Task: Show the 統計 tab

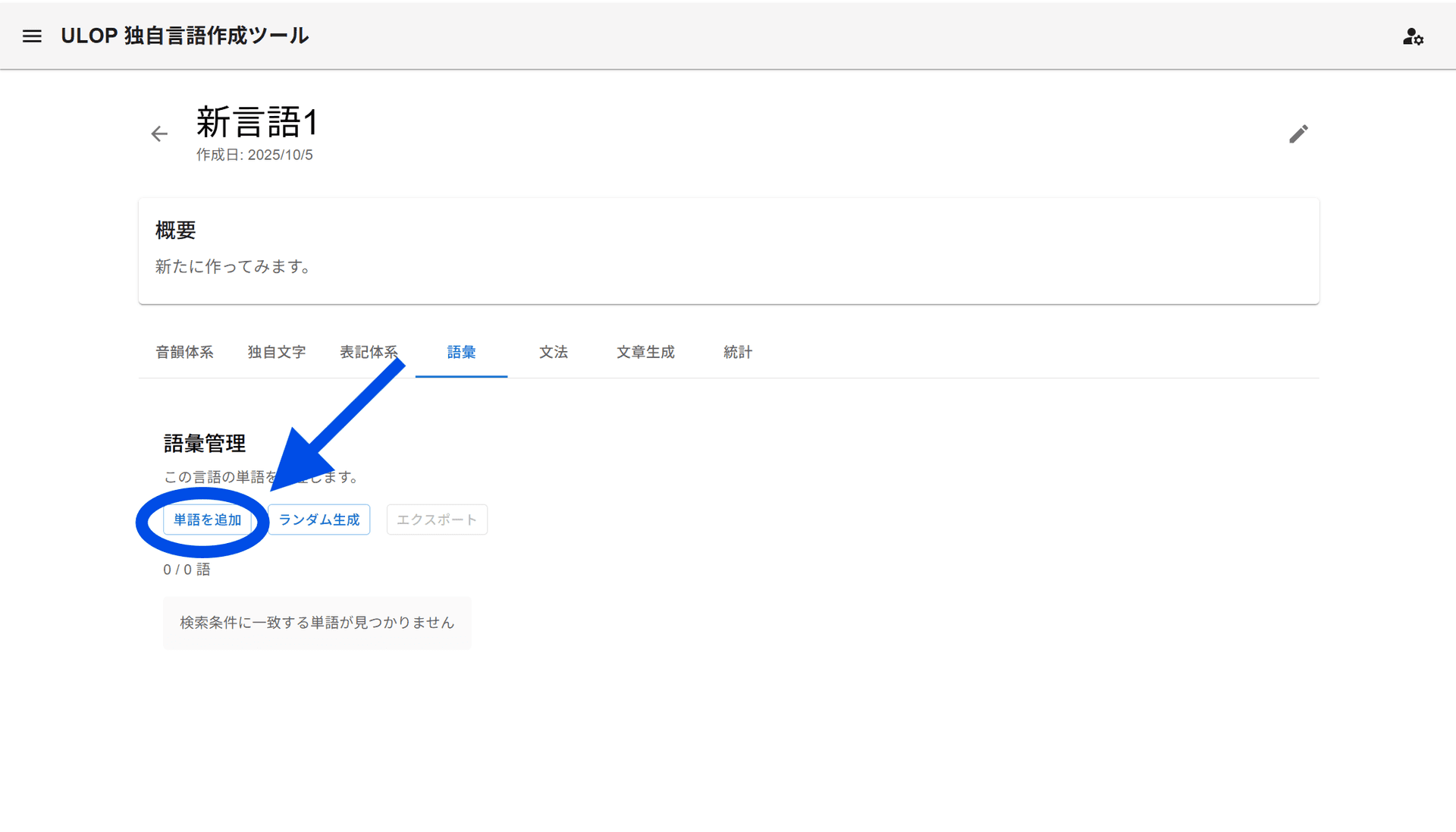Action: (738, 352)
